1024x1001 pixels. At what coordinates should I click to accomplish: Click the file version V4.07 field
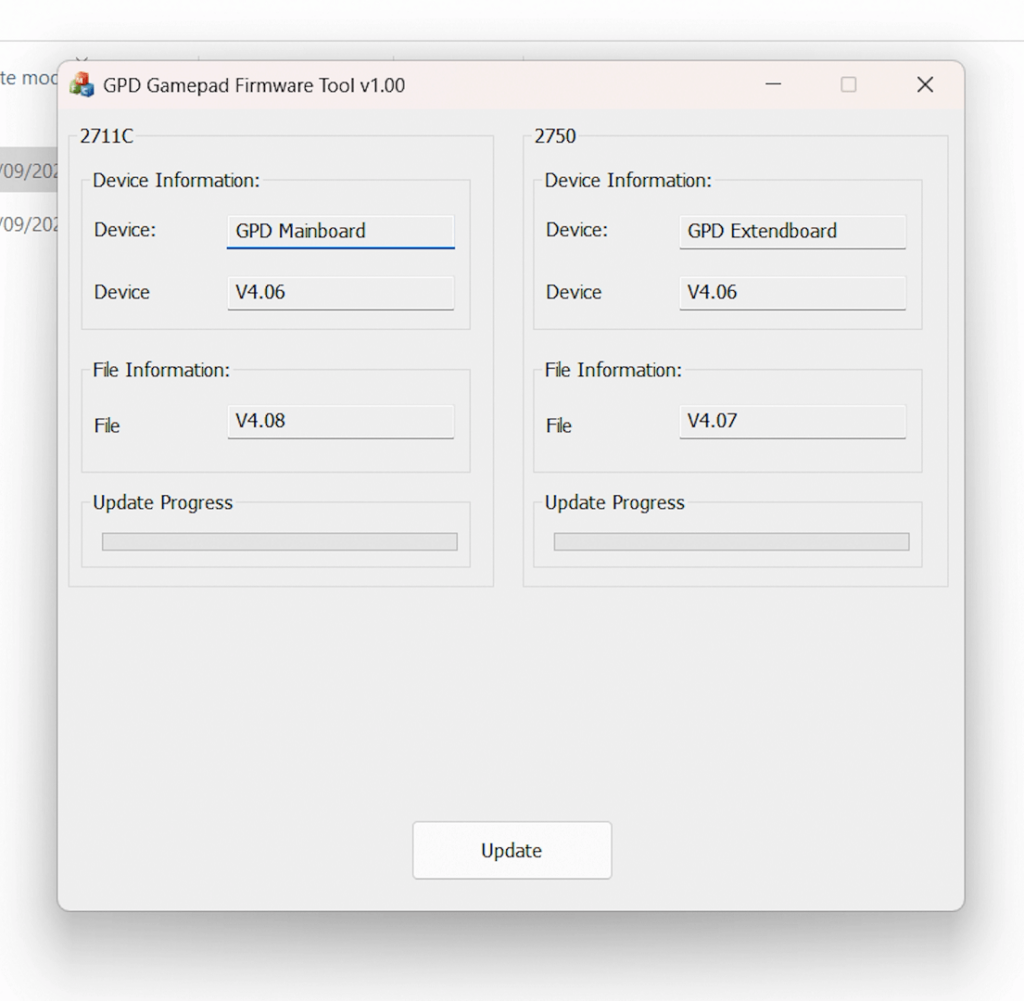coord(792,421)
